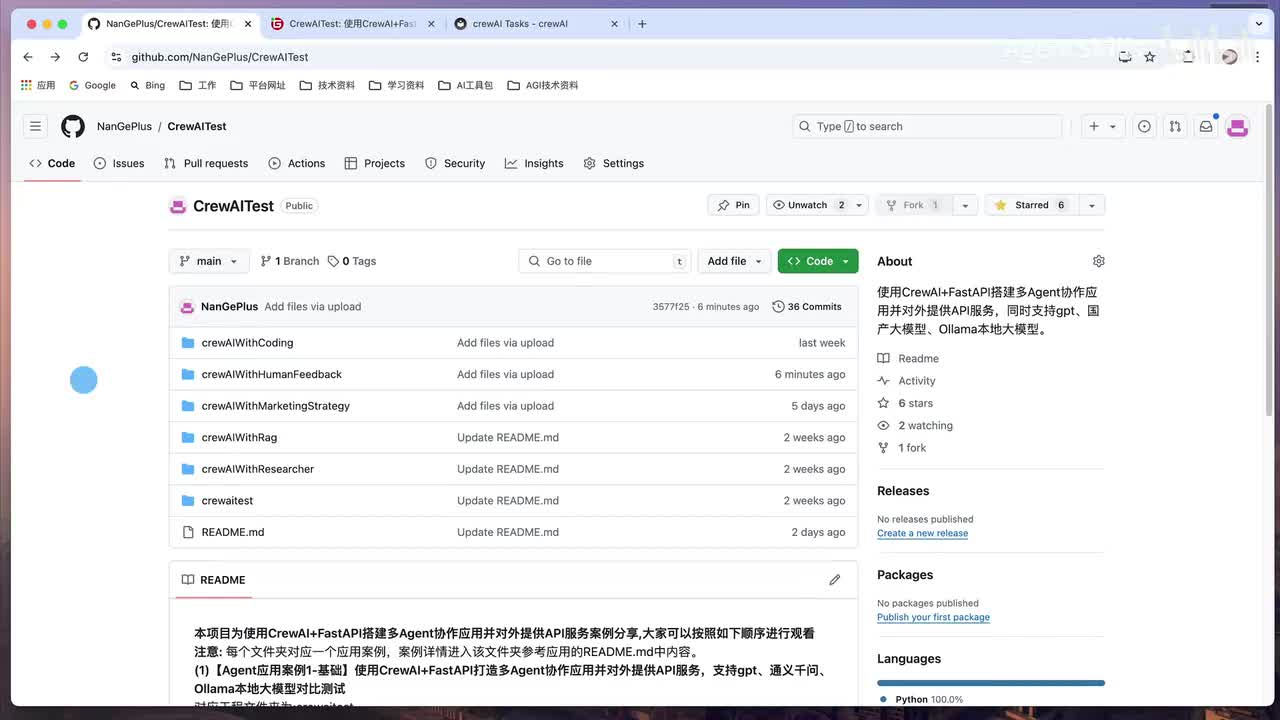The image size is (1280, 720).
Task: Click the browser address bar URL
Action: [220, 57]
